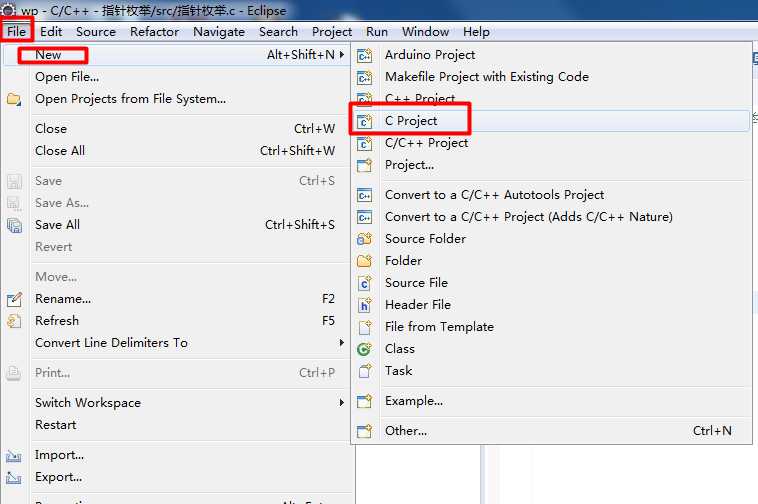Click the Task icon
This screenshot has height=504, width=758.
click(x=364, y=371)
